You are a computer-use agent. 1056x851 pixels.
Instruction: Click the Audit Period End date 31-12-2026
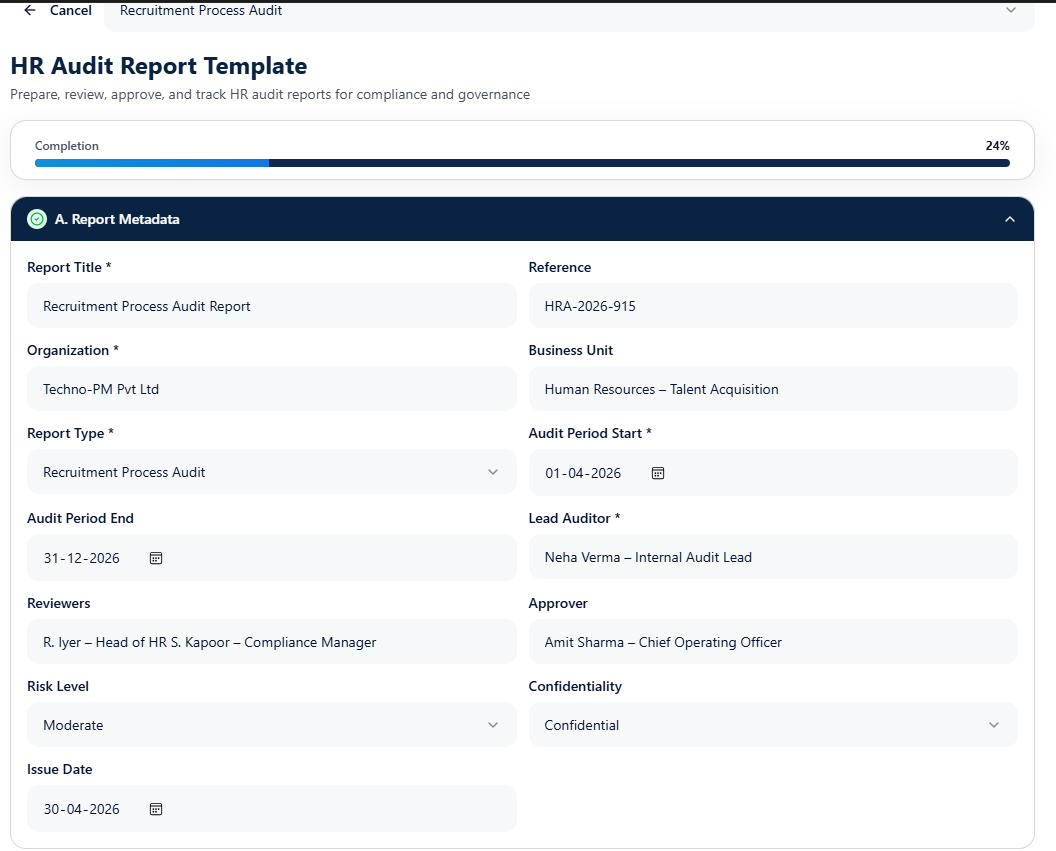81,558
